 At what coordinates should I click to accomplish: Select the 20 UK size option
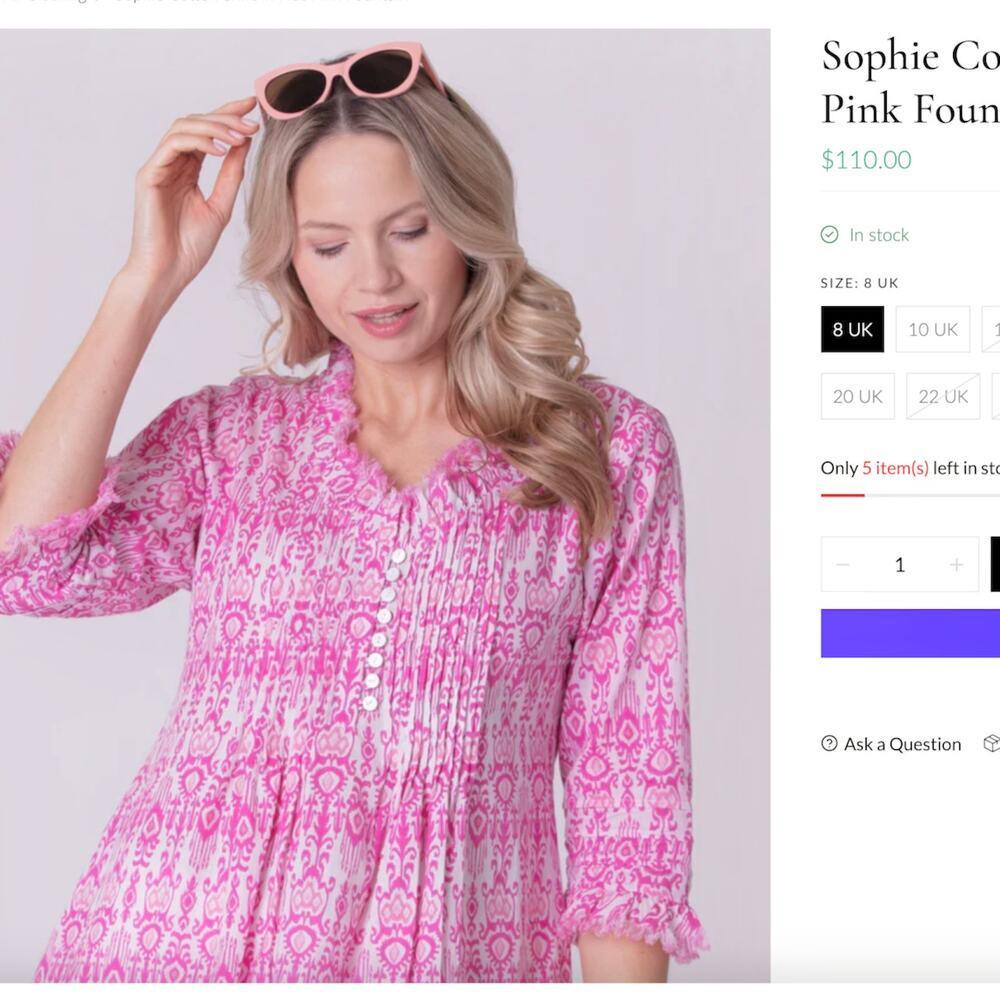(857, 396)
